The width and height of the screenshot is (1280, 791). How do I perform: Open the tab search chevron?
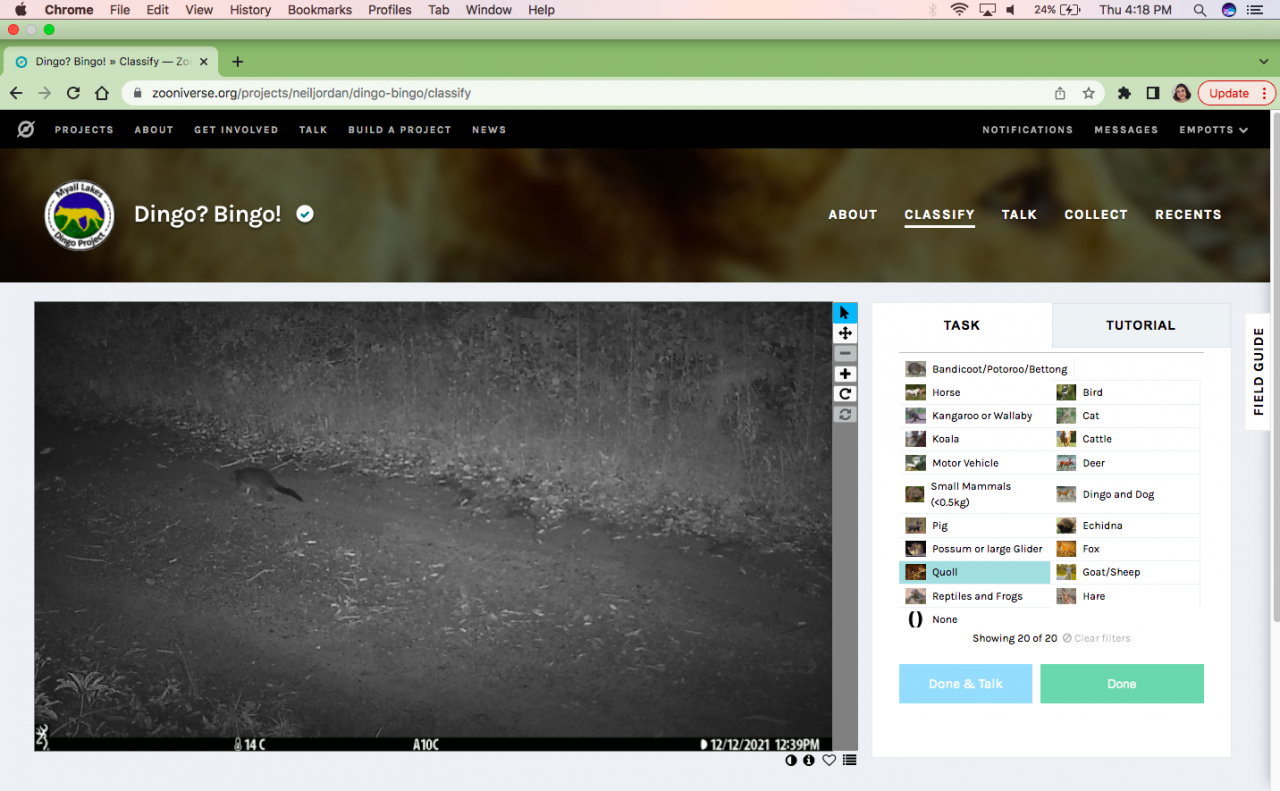point(1264,61)
